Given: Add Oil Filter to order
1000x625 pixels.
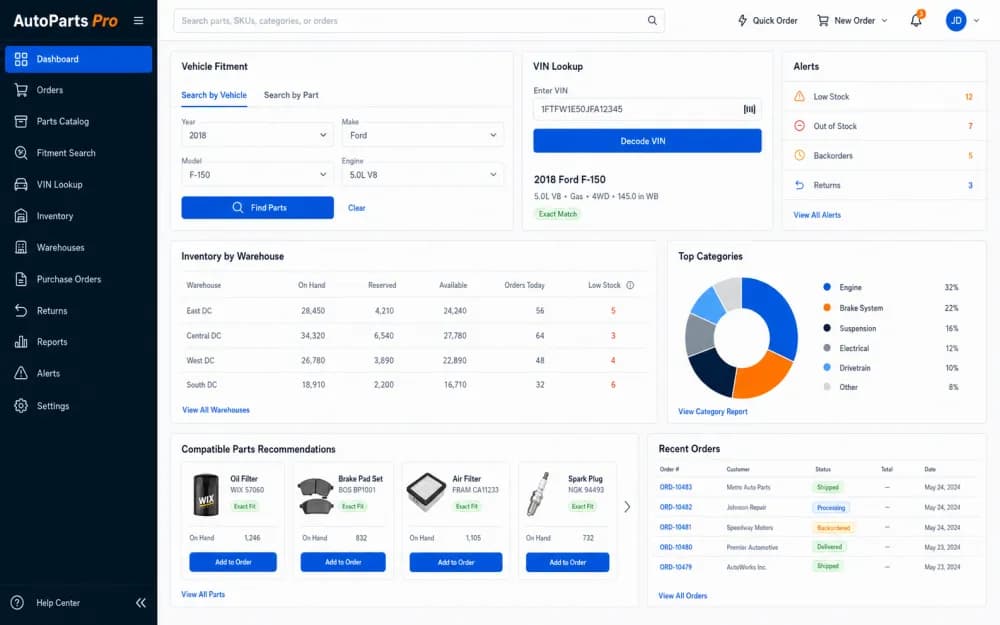Looking at the screenshot, I should (233, 562).
